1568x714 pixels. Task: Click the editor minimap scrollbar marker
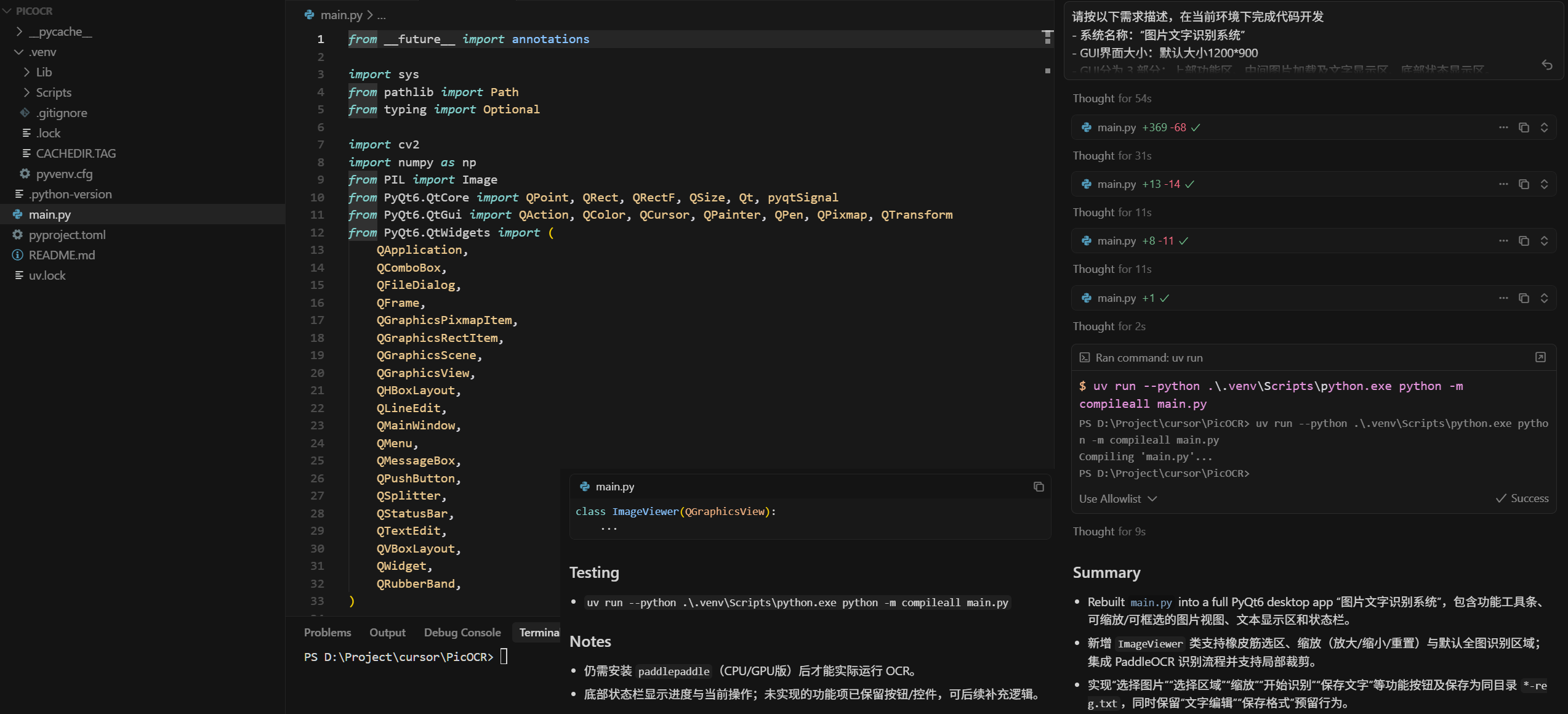point(1047,37)
